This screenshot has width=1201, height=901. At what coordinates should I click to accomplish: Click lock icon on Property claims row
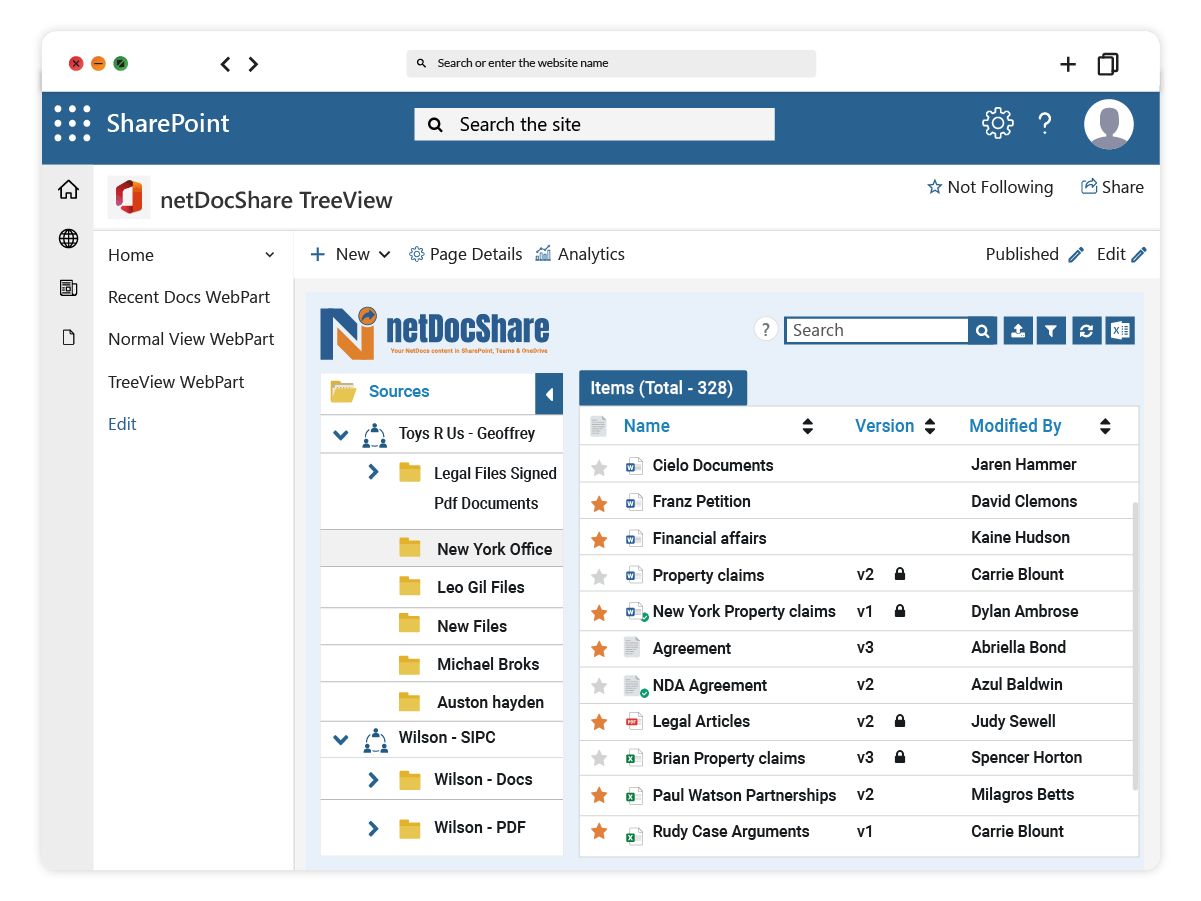point(900,574)
